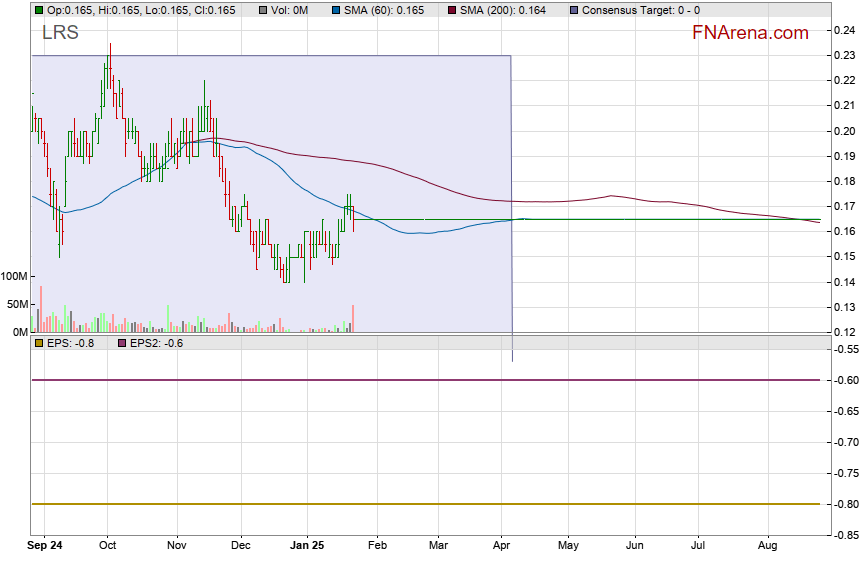Click the Consensus Target legend swatch
The height and width of the screenshot is (566, 859).
[x=572, y=10]
